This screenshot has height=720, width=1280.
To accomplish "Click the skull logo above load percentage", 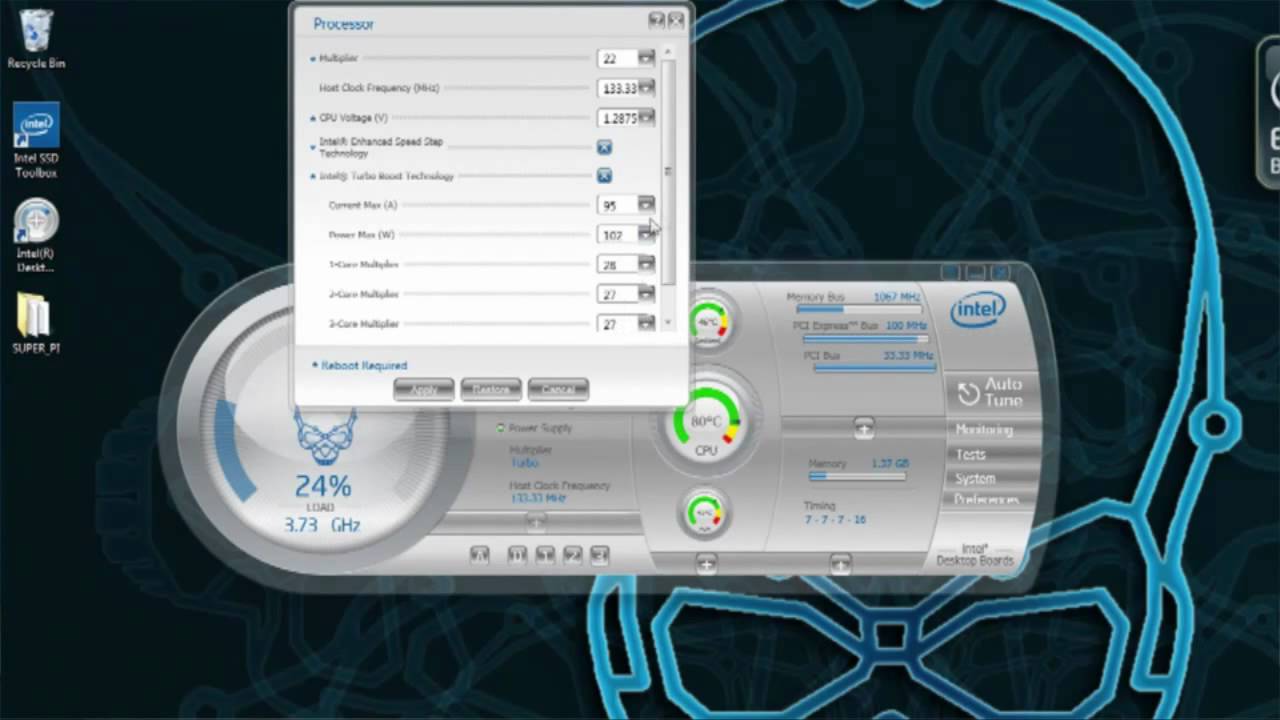I will [323, 437].
